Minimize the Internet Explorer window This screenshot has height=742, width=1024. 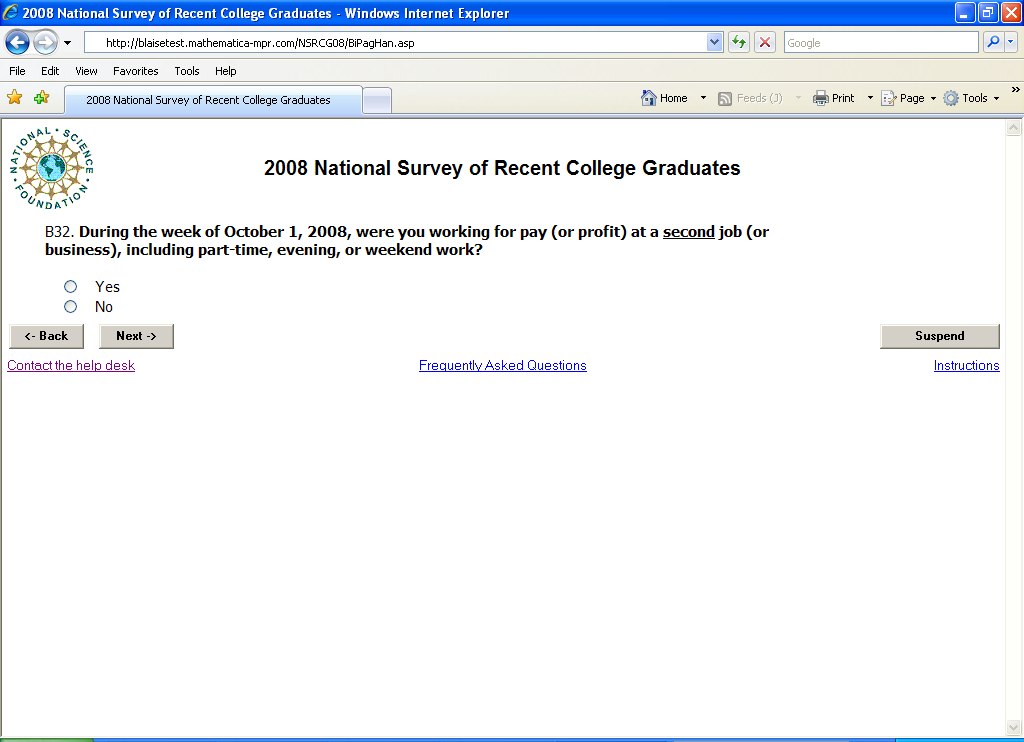point(965,12)
